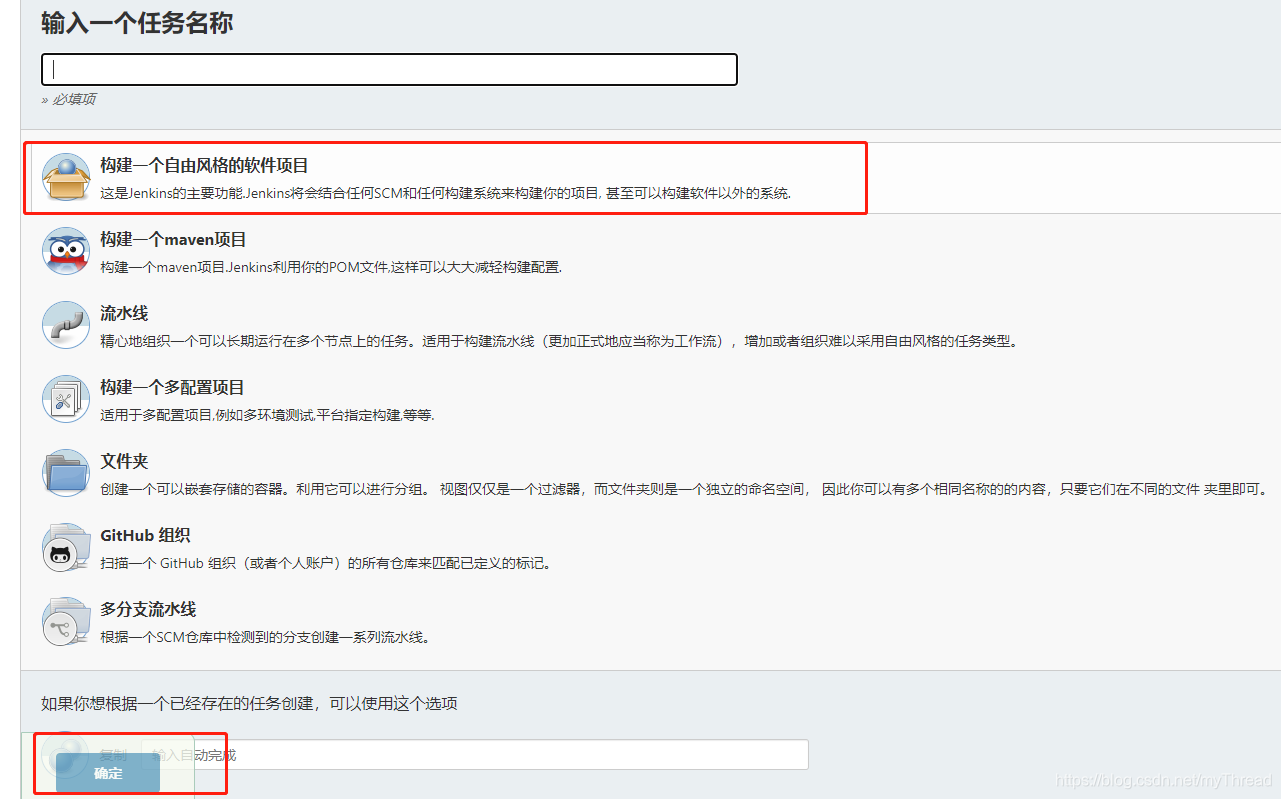
Task: Click the maven project POM description
Action: tap(331, 268)
